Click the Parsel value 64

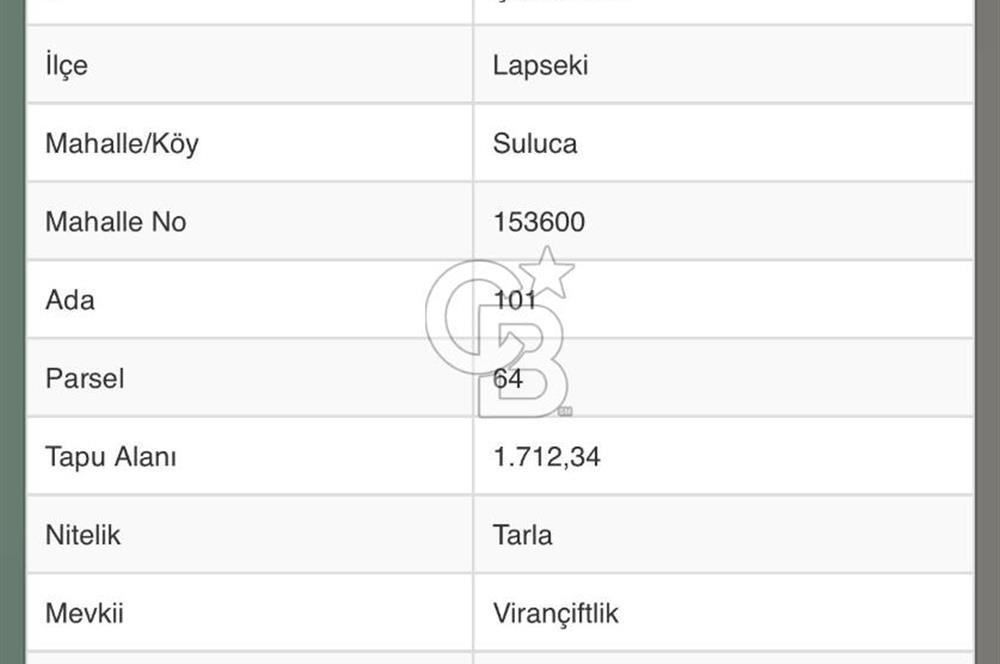508,378
